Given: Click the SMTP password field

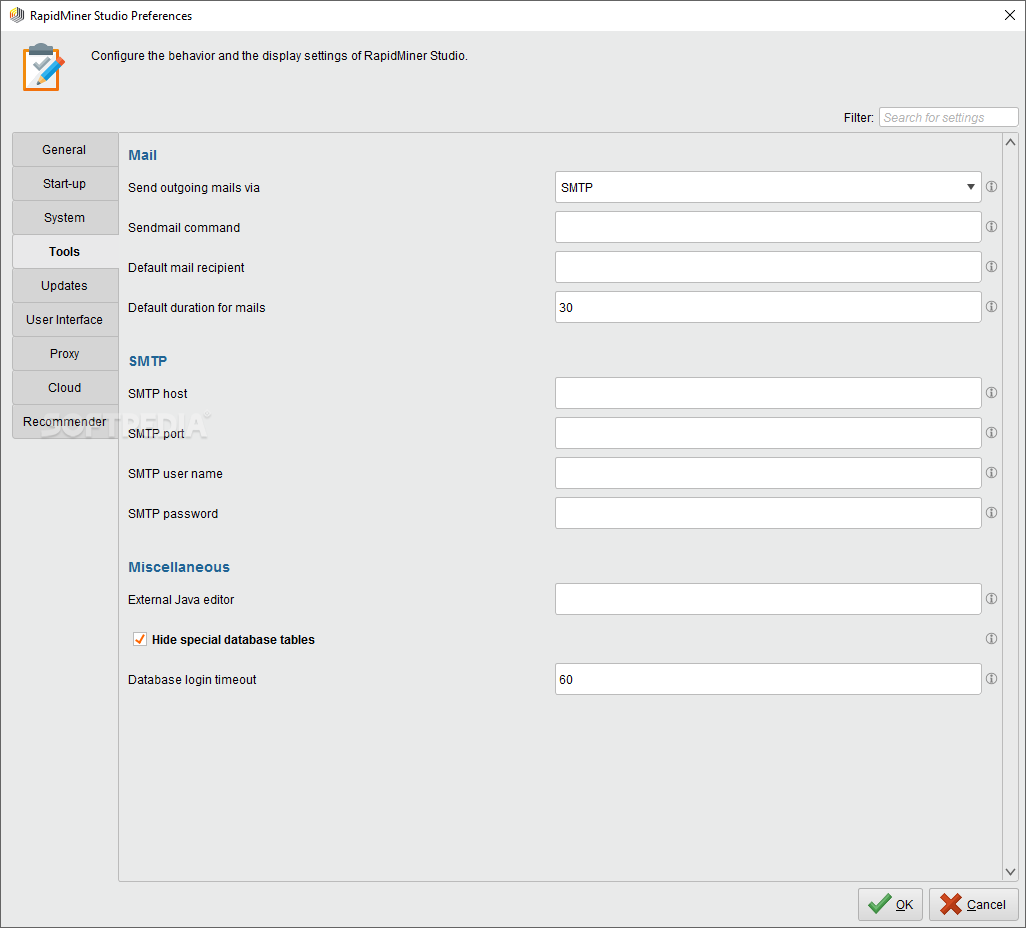Looking at the screenshot, I should [768, 513].
